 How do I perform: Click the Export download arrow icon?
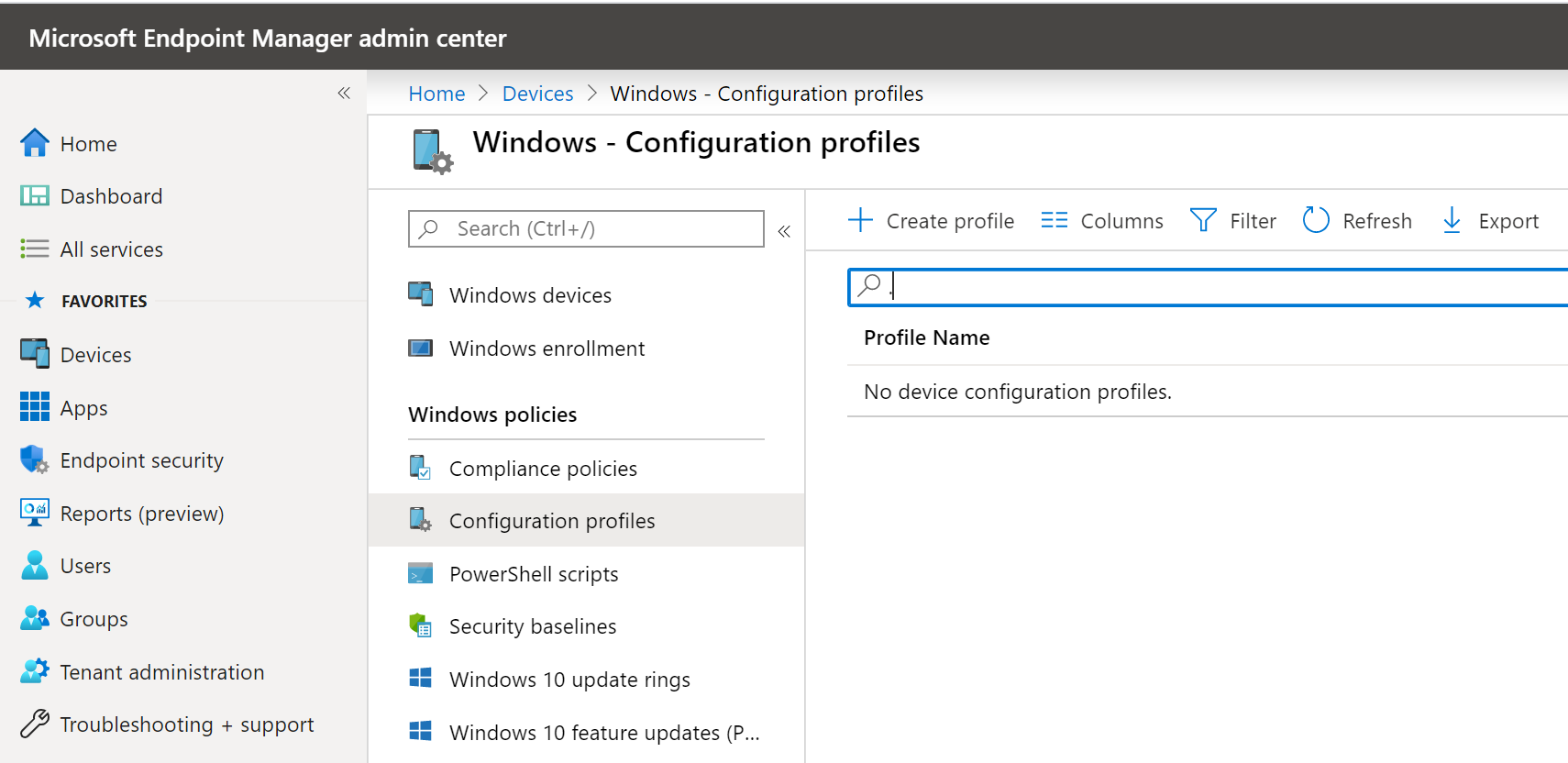coord(1452,220)
